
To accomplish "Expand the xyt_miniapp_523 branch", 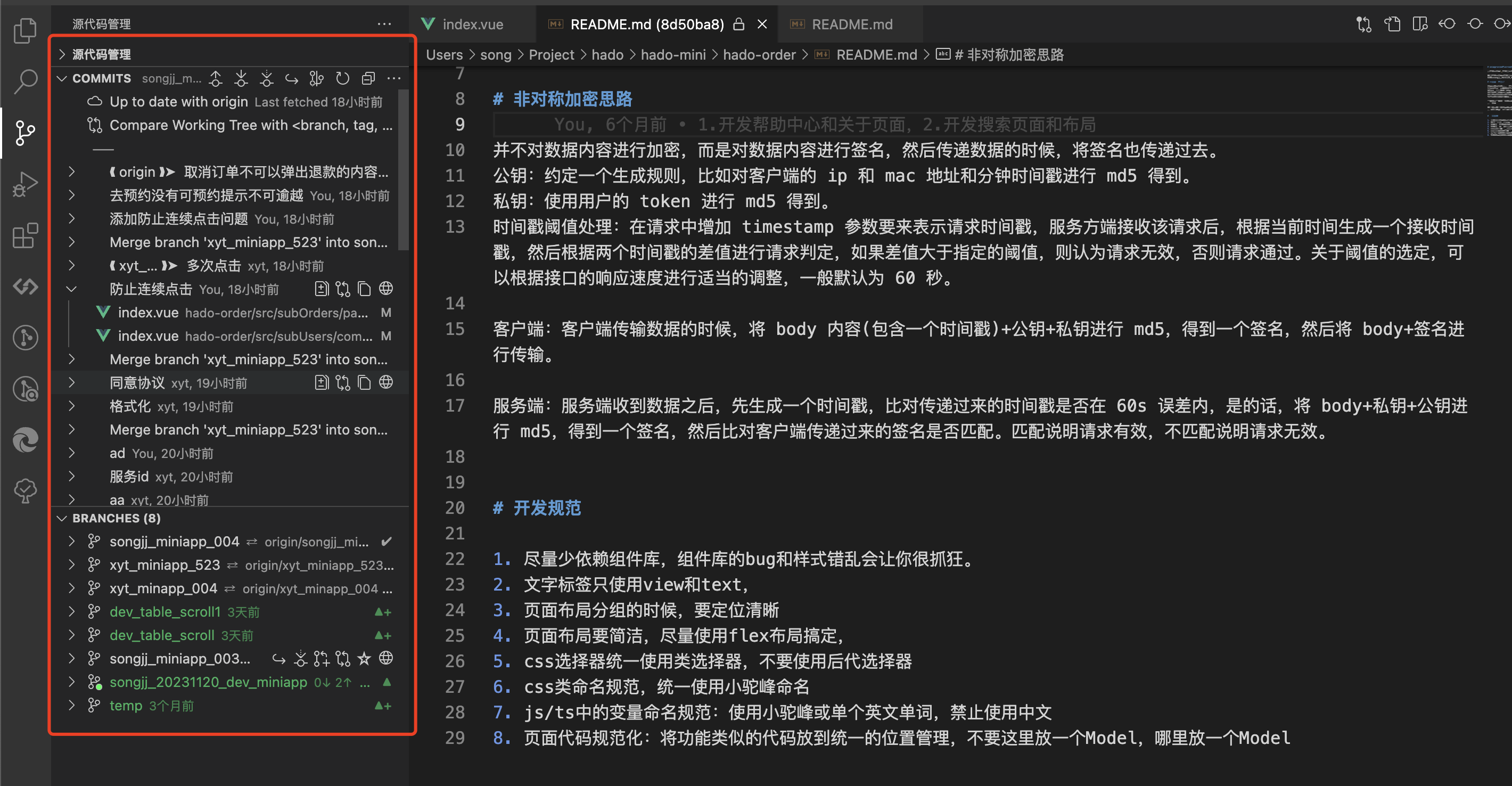I will coord(72,564).
